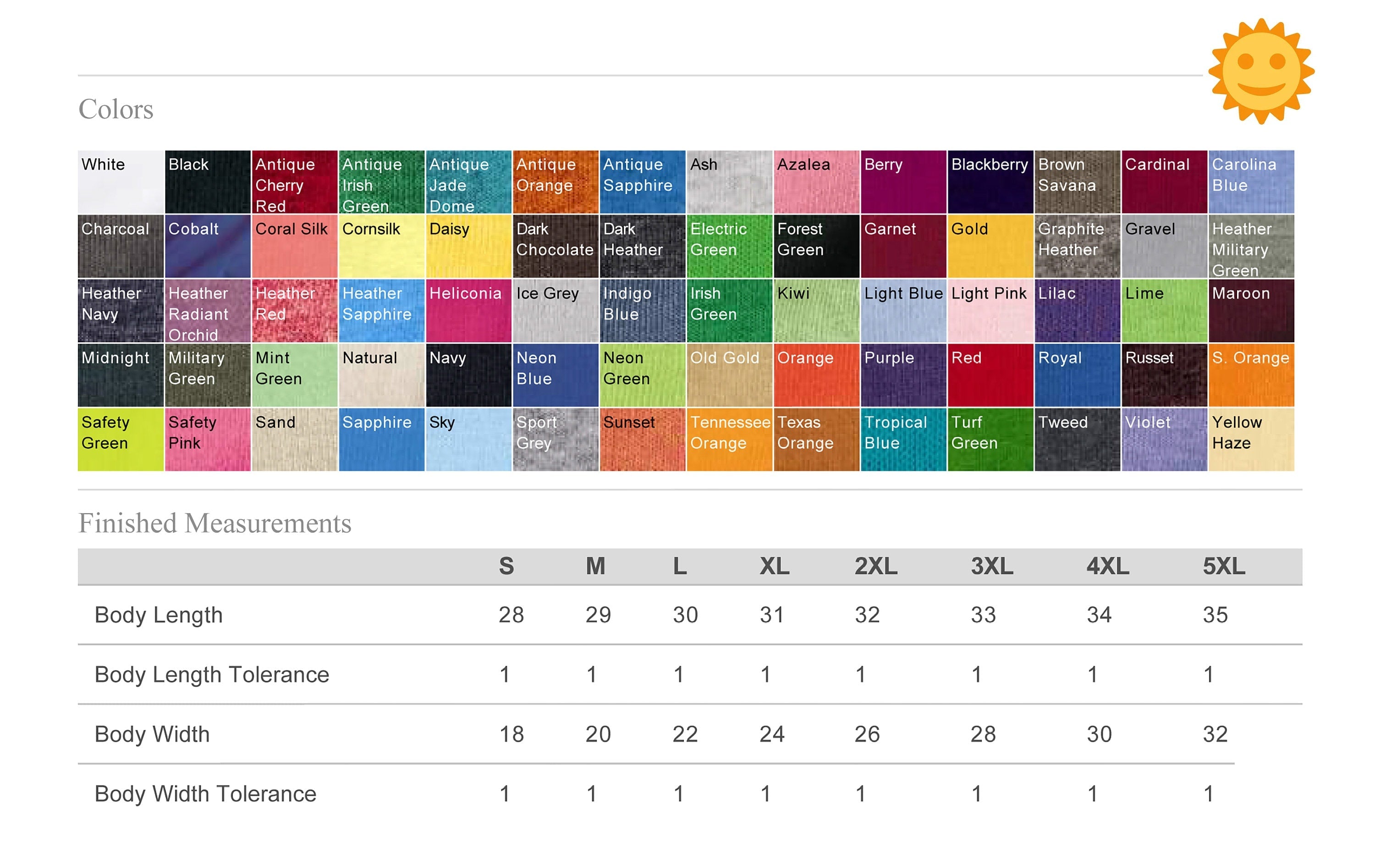Pick the Heather Radiant Orchid swatch

[207, 311]
